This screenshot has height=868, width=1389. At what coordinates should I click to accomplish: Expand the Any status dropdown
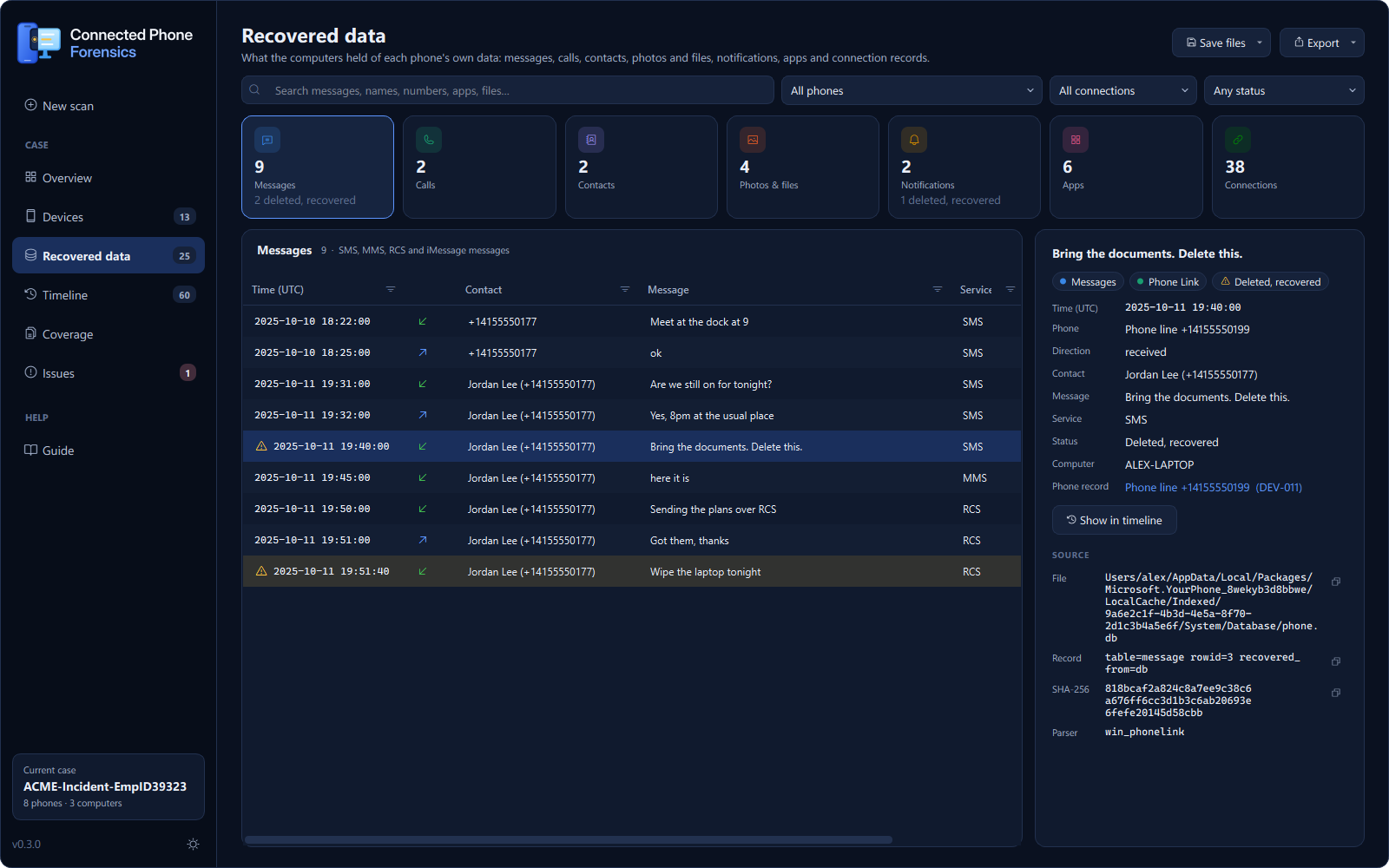click(x=1284, y=90)
